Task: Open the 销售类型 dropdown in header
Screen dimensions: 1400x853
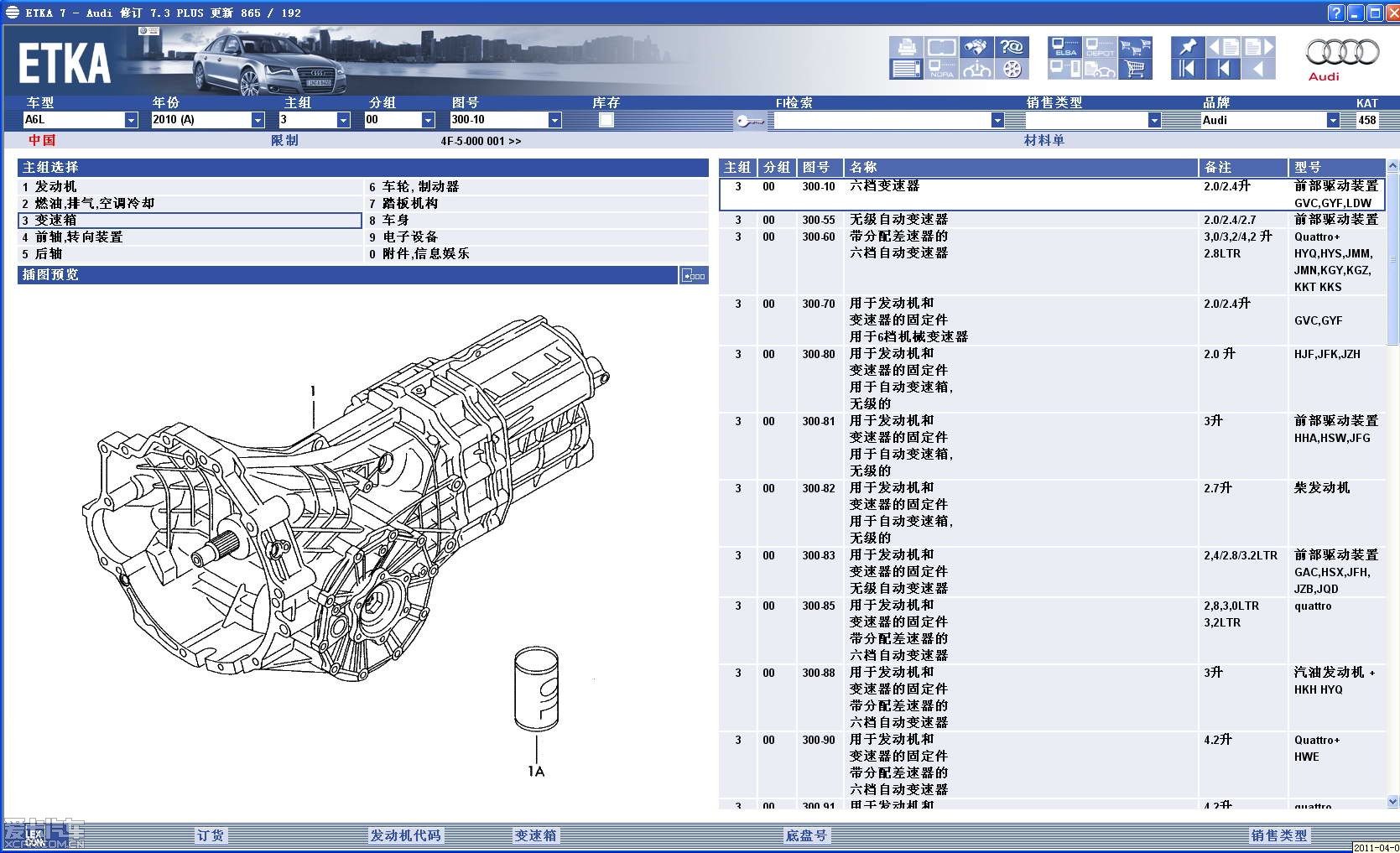Action: point(1154,120)
